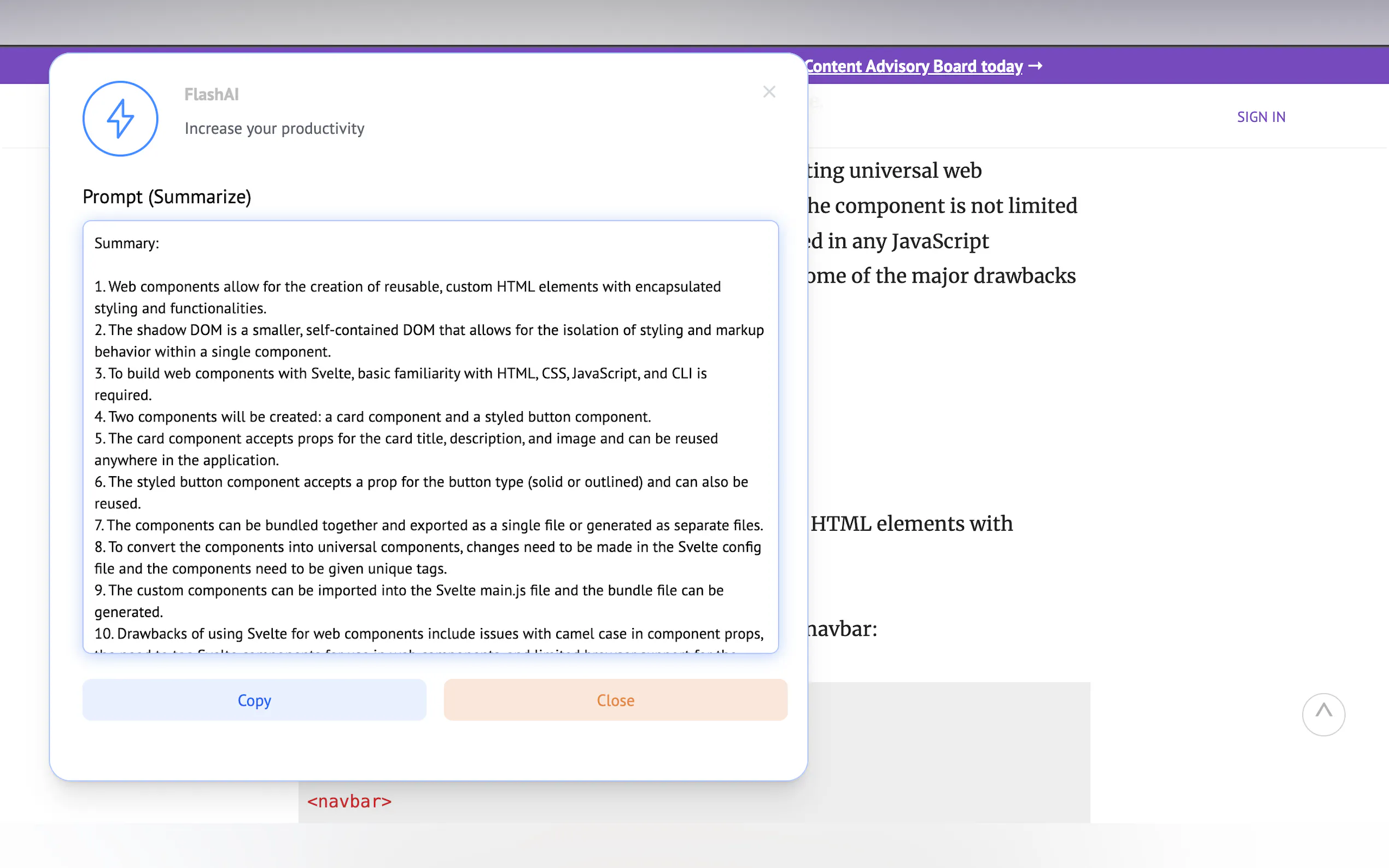The width and height of the screenshot is (1389, 868).
Task: Click the 'HTML elements with' article text
Action: click(911, 524)
